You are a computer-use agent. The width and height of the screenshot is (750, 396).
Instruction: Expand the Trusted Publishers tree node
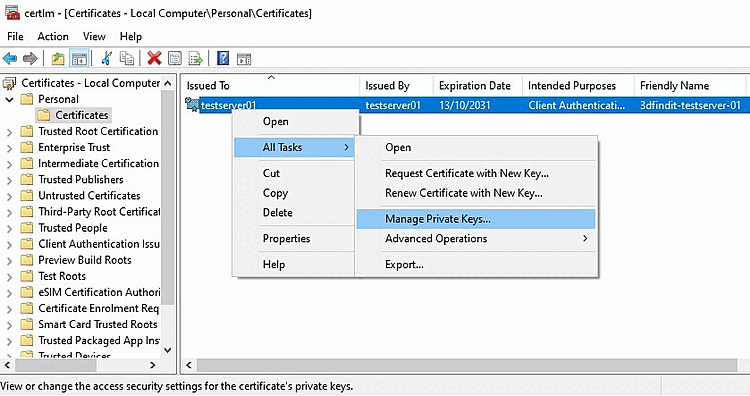[x=9, y=180]
